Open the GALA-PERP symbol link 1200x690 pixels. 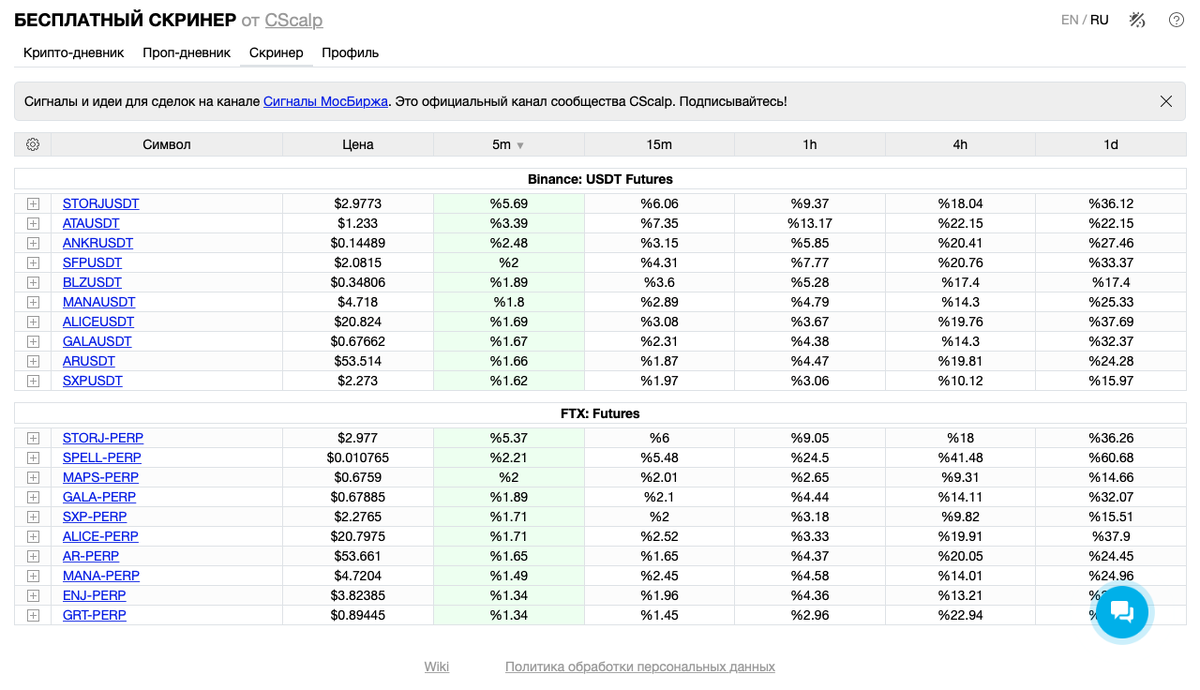click(99, 497)
